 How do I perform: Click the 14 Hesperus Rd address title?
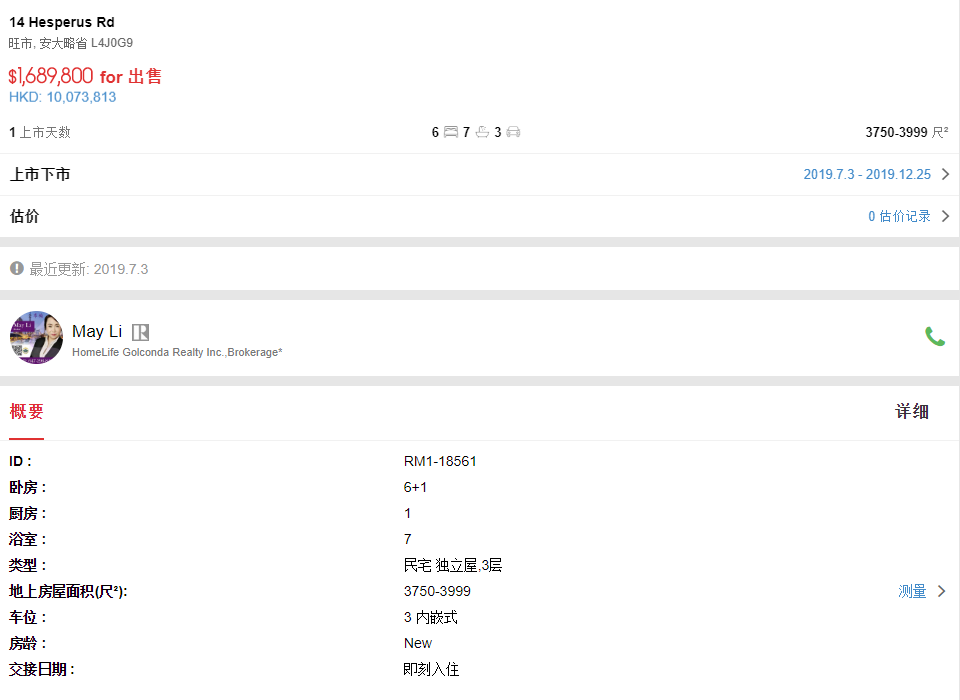[x=62, y=22]
